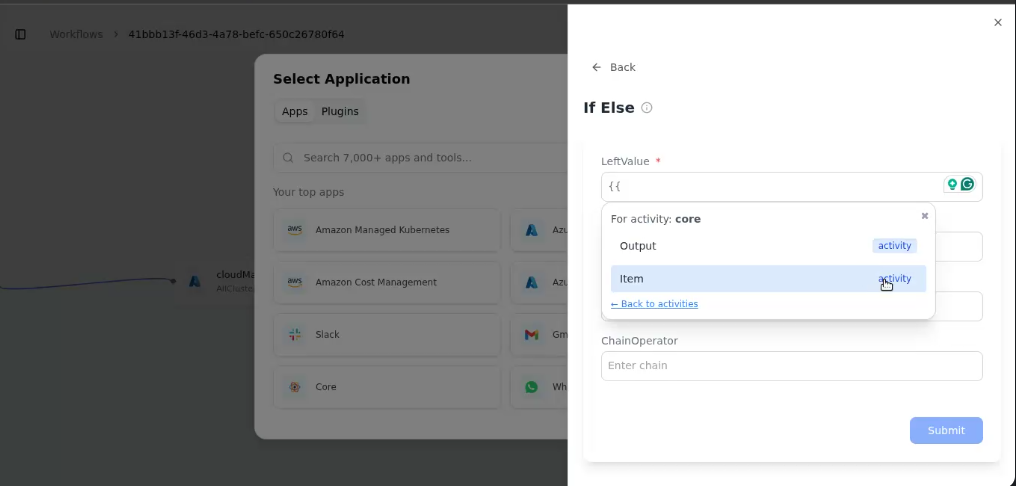Screen dimensions: 1016x486
Task: Click the Amazon Cost Management icon
Action: coord(295,283)
